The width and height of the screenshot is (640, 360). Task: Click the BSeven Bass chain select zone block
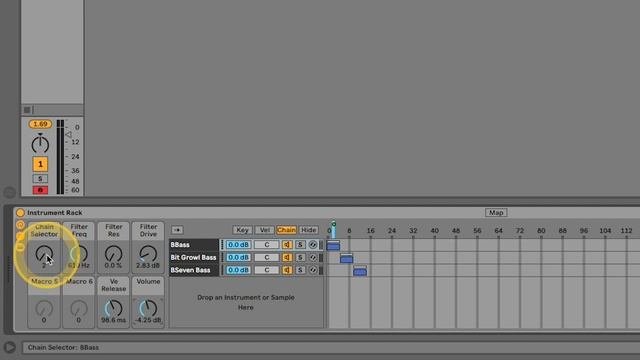360,272
